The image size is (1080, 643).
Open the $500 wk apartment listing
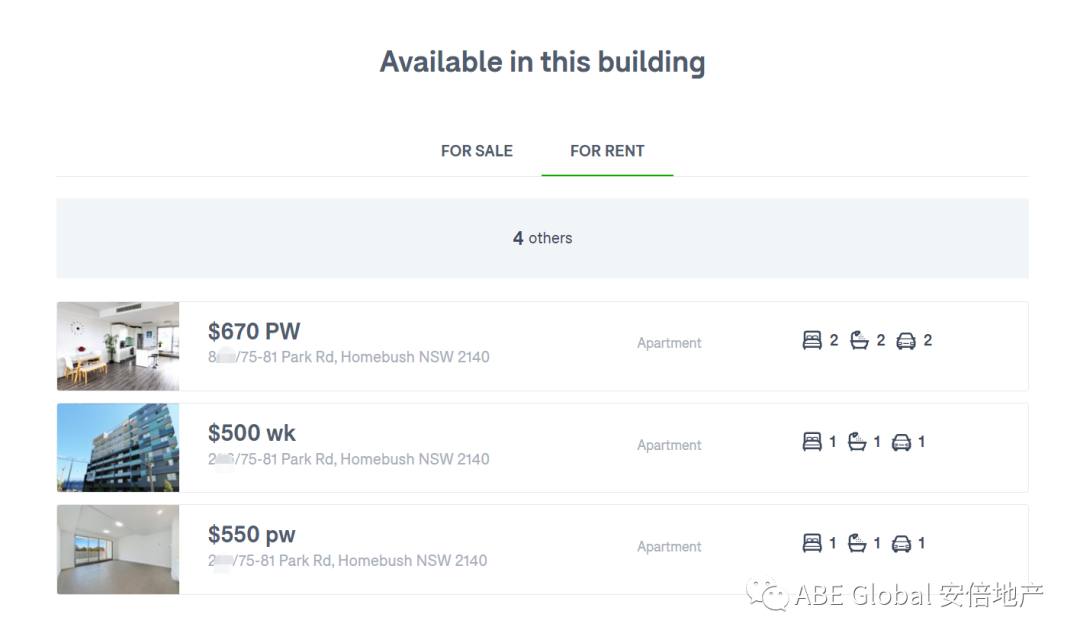point(252,433)
